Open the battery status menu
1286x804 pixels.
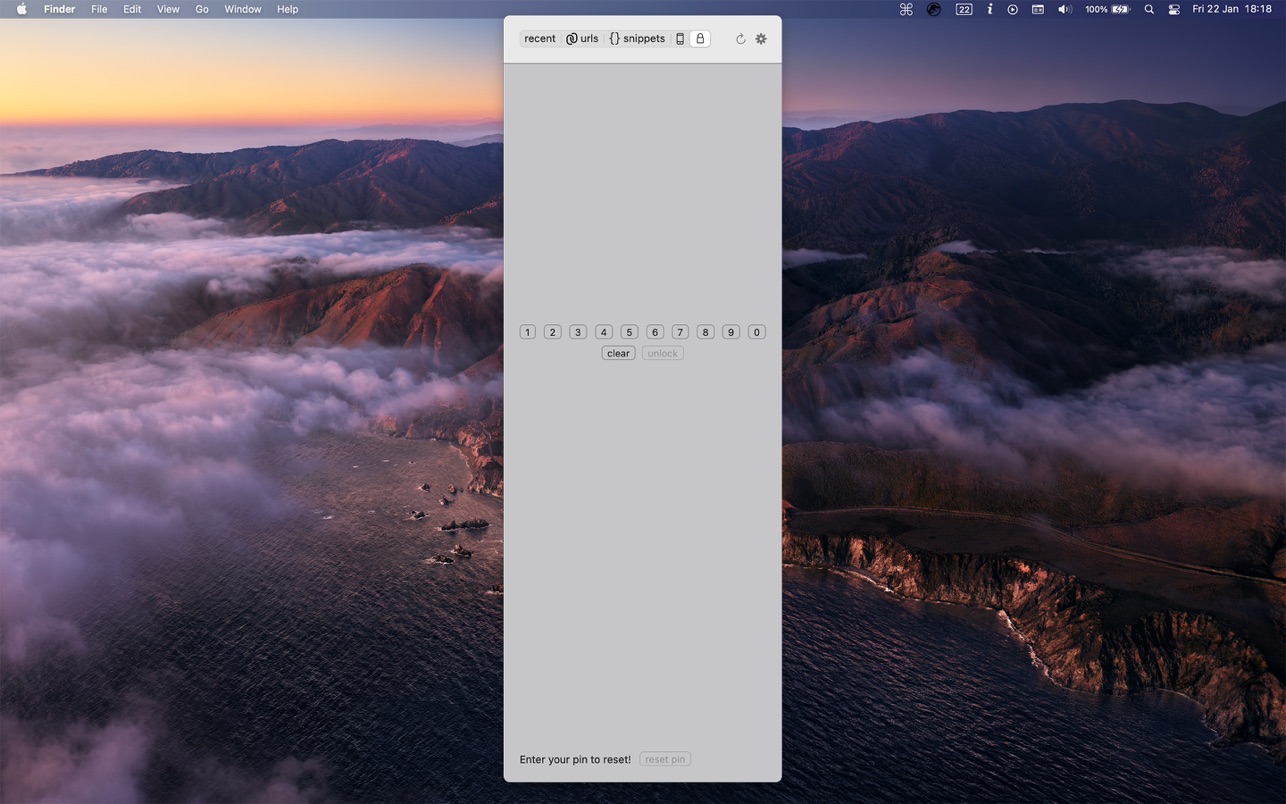[1107, 9]
